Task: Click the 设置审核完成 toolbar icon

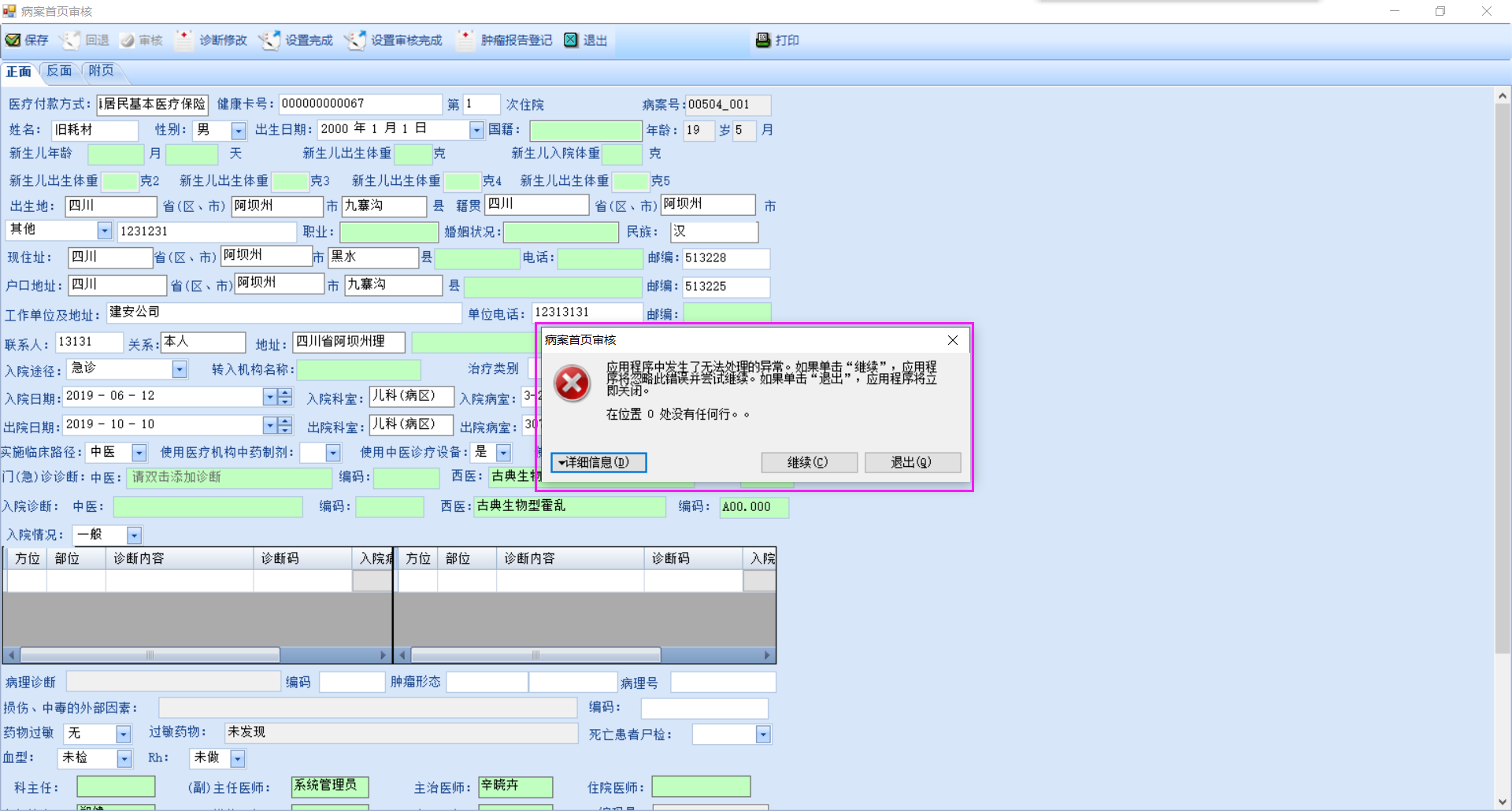Action: tap(355, 40)
